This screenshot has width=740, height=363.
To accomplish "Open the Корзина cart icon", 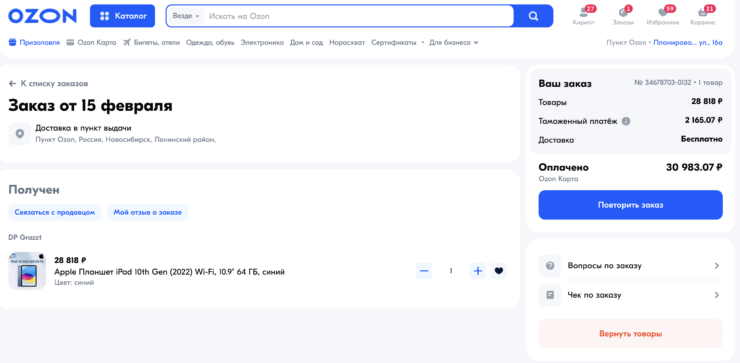I will (703, 16).
